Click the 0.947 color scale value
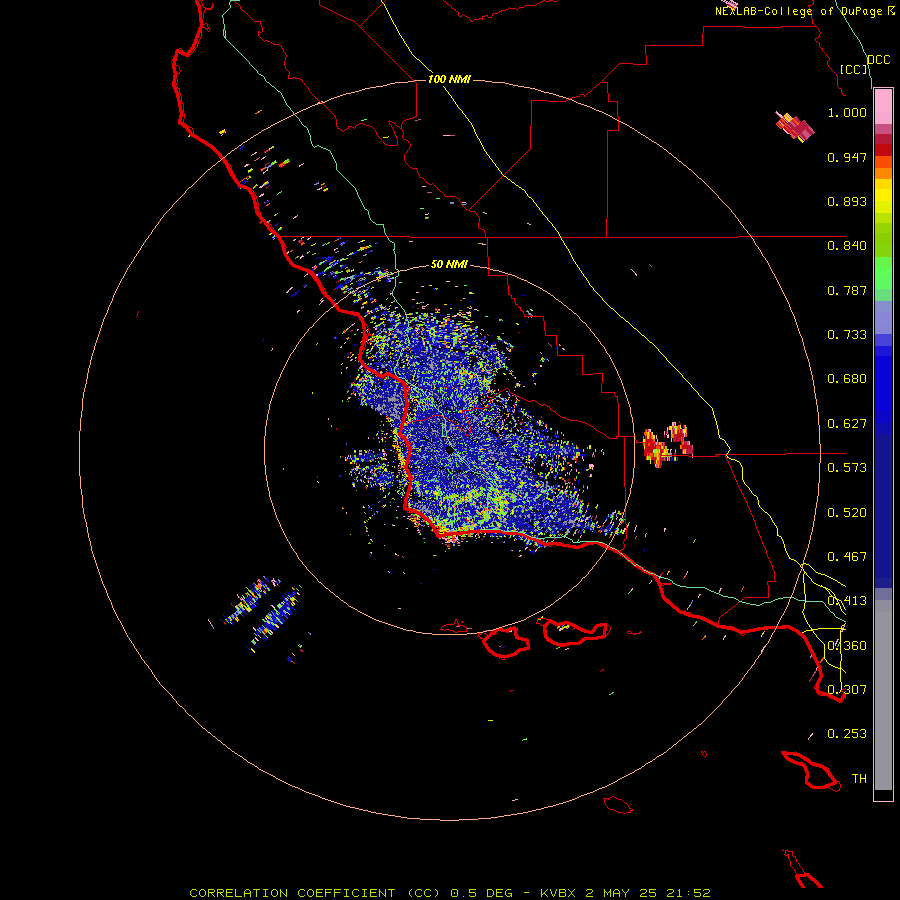 pyautogui.click(x=847, y=157)
